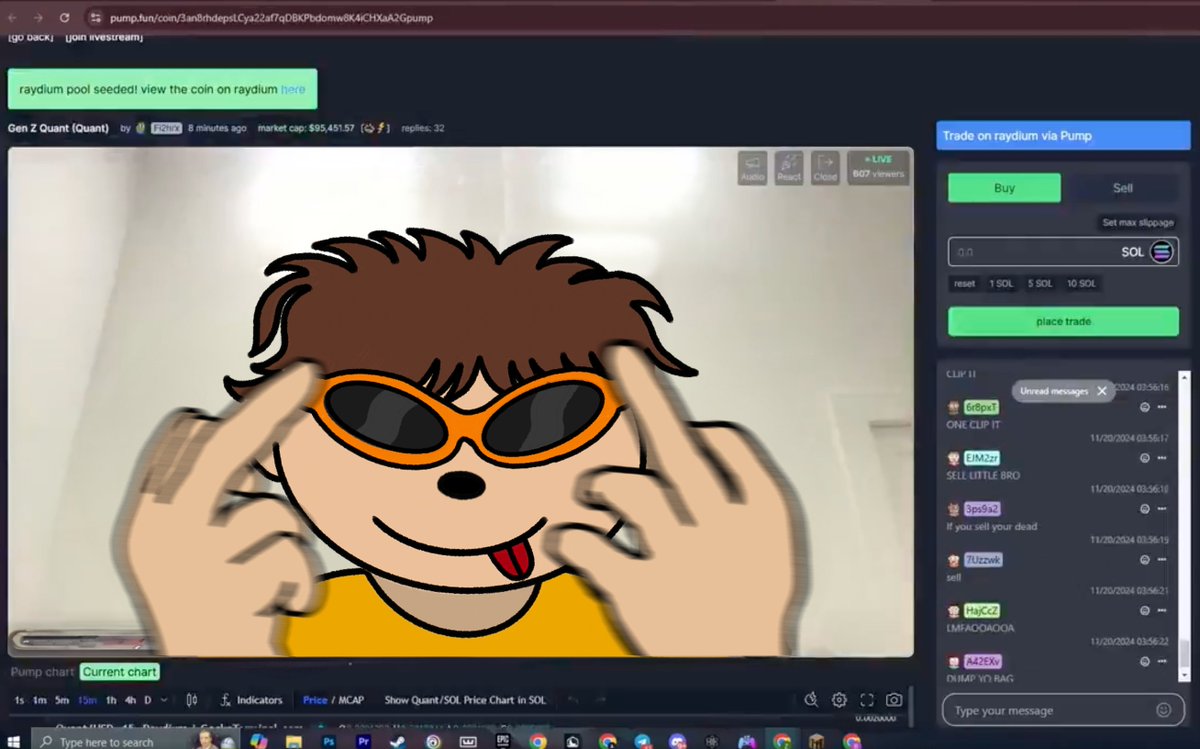Click the join livestream link

(x=104, y=37)
